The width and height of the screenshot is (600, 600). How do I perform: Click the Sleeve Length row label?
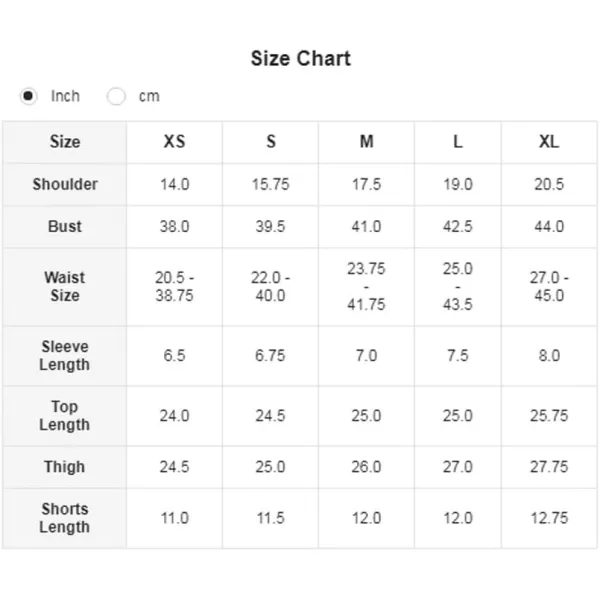(x=65, y=355)
